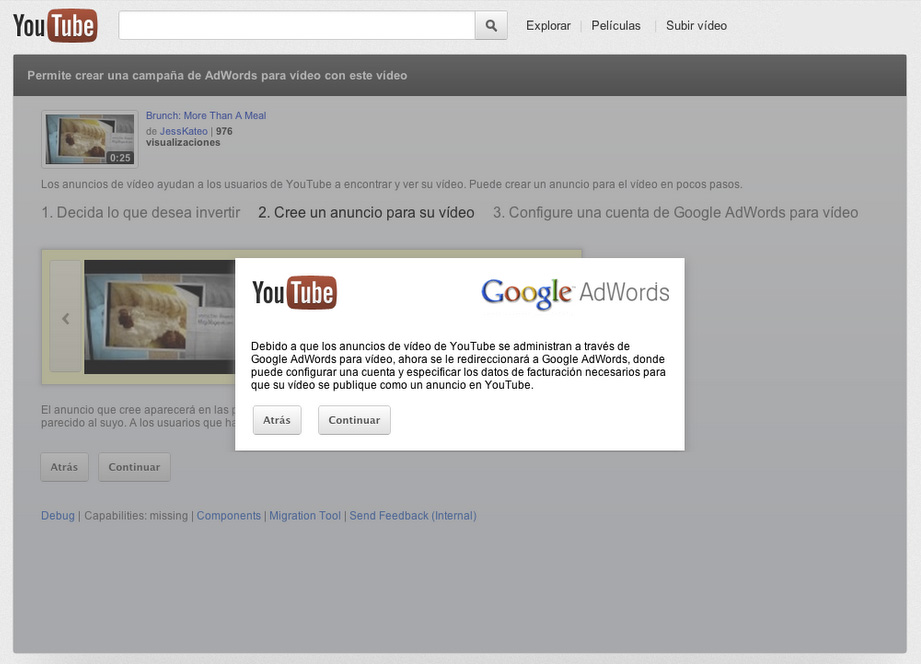The width and height of the screenshot is (921, 664).
Task: Select step 2 Cree un anuncio para su vídeo
Action: 366,213
